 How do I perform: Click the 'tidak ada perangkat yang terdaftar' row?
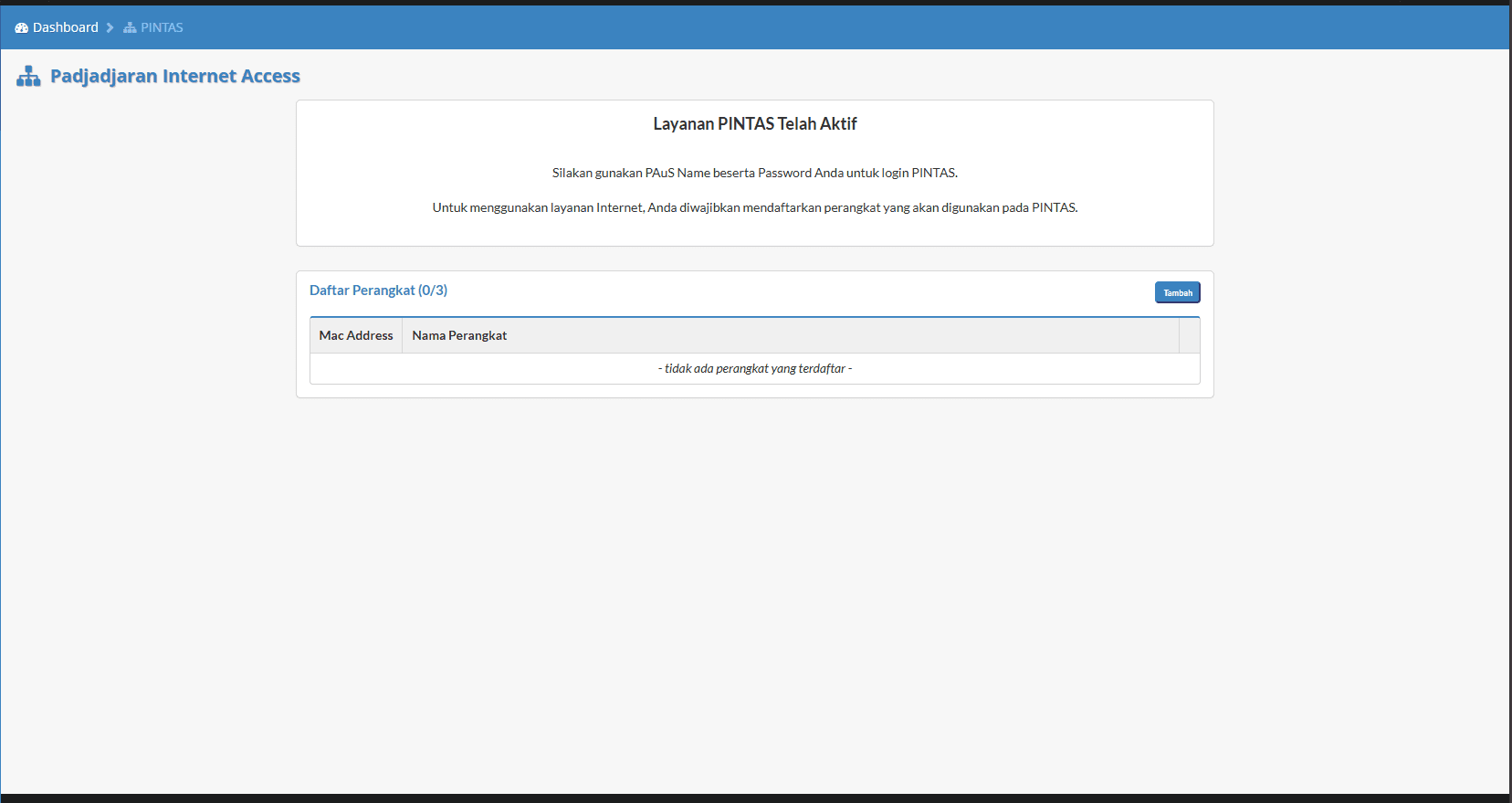click(755, 368)
